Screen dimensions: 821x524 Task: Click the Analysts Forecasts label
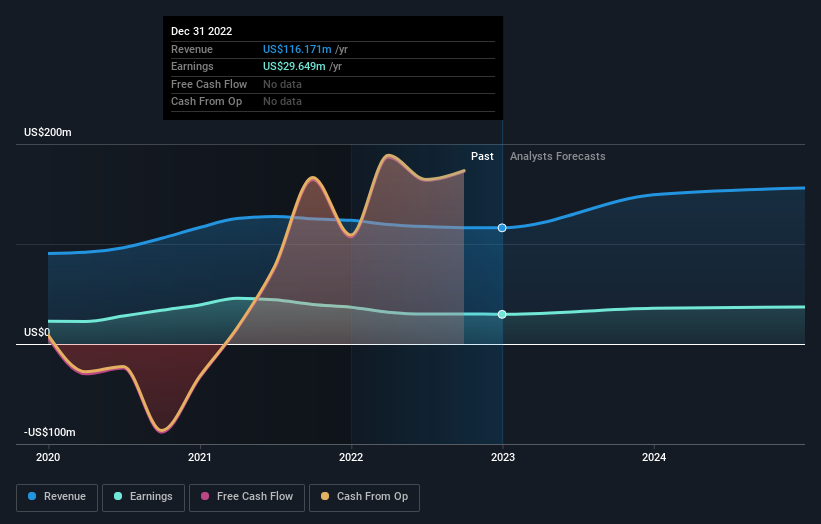[558, 157]
